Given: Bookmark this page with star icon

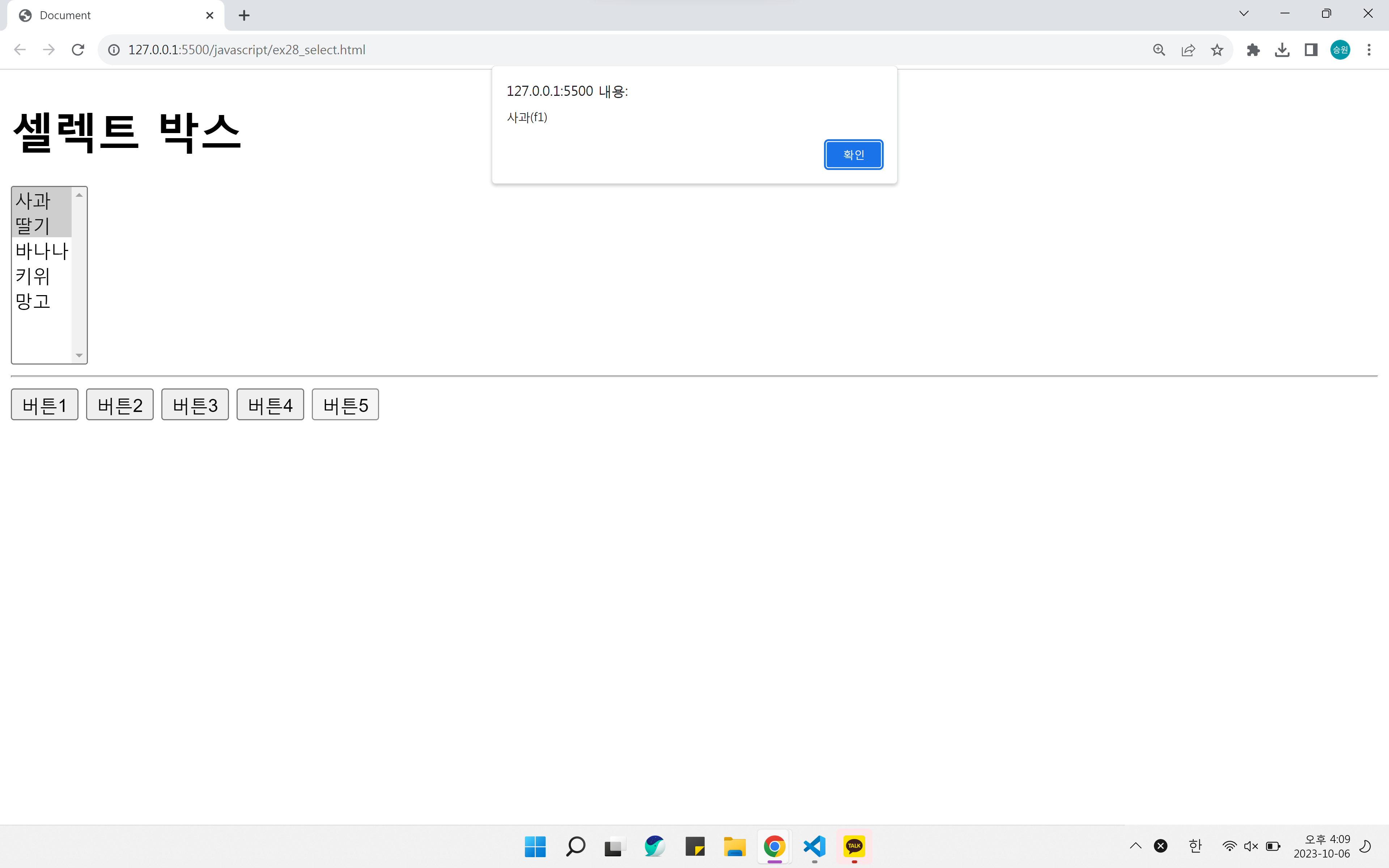Looking at the screenshot, I should pos(1217,50).
